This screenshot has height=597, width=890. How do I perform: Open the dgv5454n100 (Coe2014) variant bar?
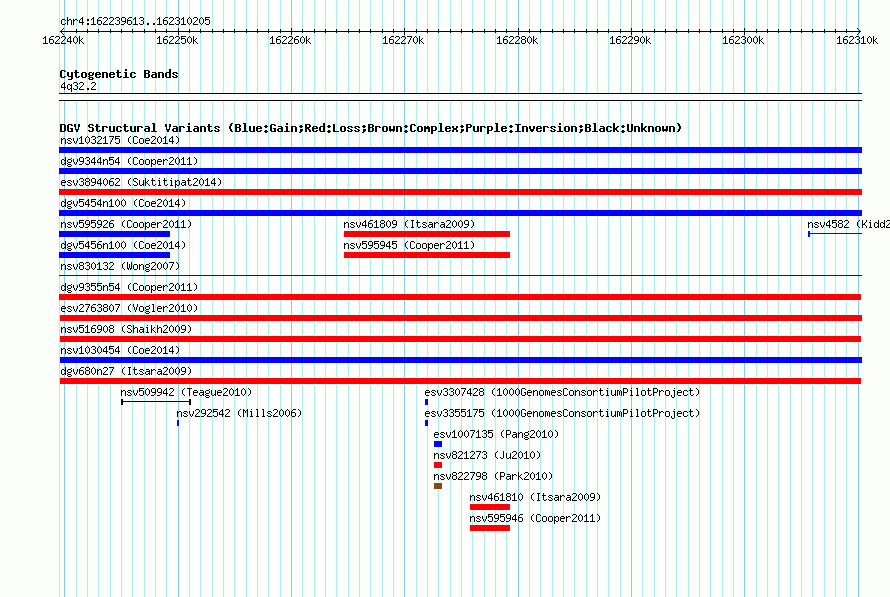(x=460, y=213)
